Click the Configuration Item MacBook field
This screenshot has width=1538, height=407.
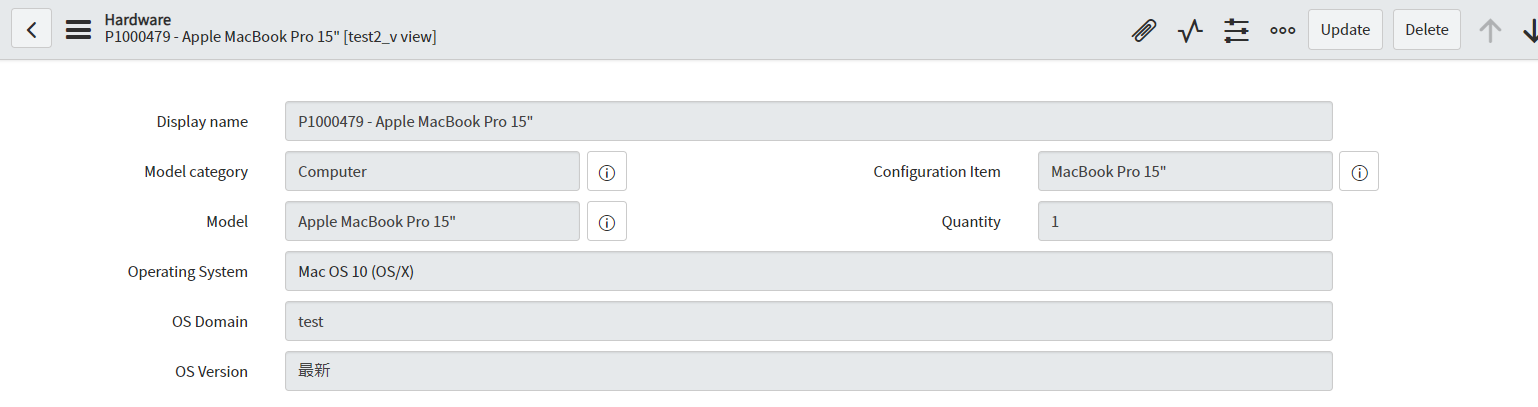click(x=1185, y=171)
